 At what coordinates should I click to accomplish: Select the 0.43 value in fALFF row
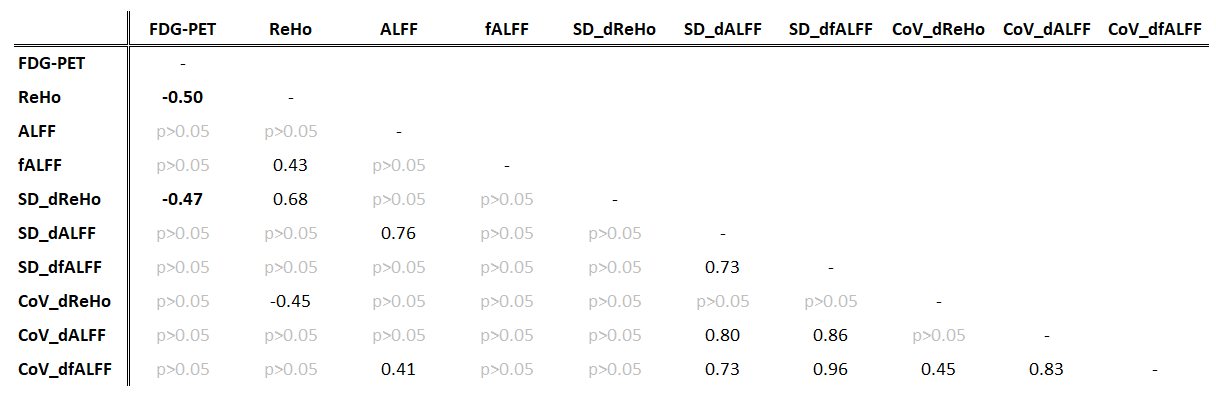[x=290, y=165]
